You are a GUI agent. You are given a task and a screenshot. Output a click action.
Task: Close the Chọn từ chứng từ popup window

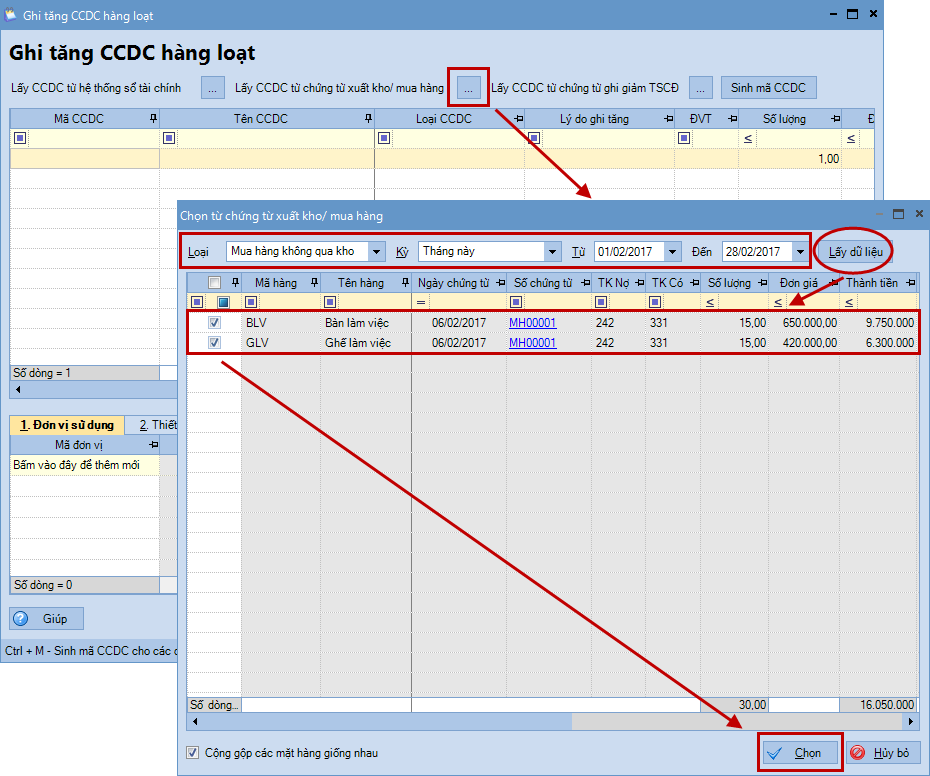[x=919, y=214]
